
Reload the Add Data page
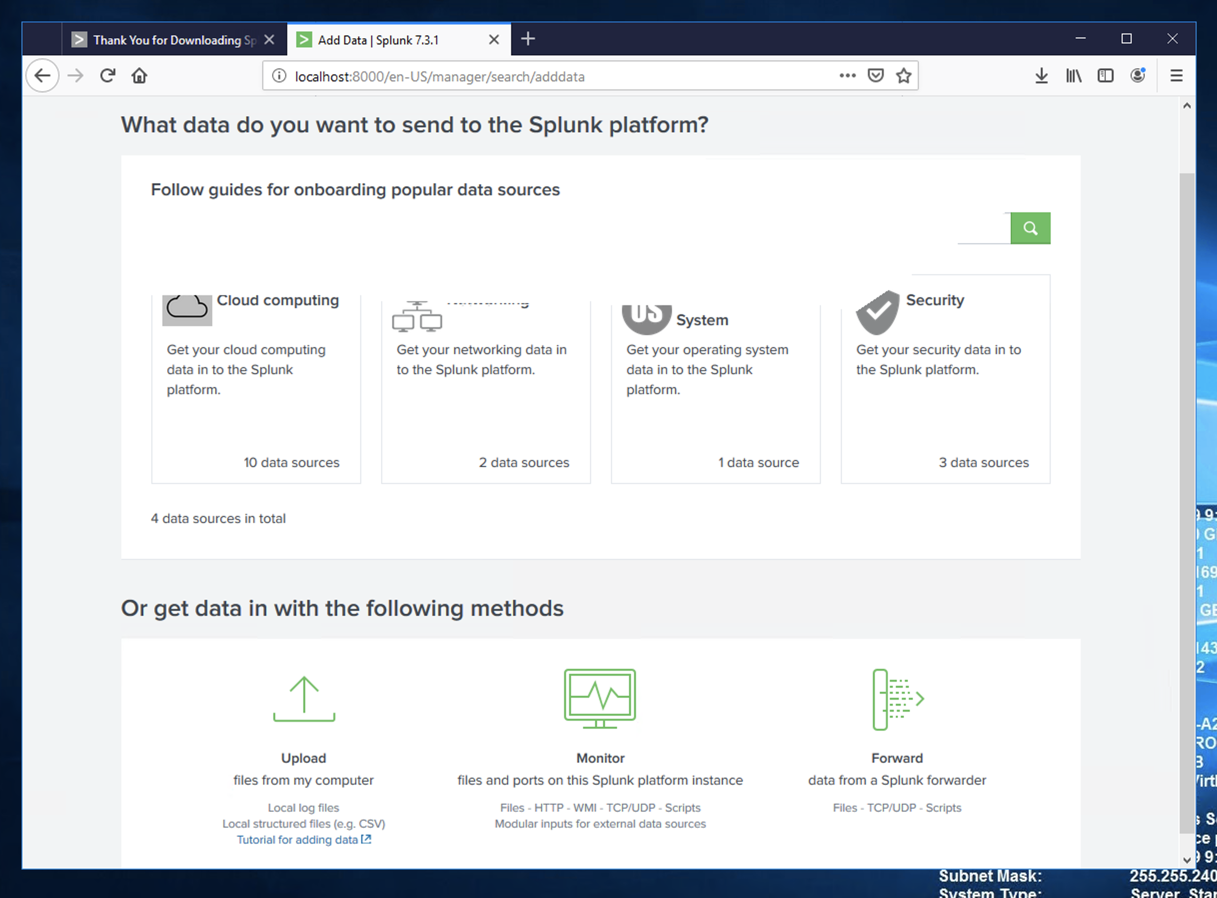108,76
